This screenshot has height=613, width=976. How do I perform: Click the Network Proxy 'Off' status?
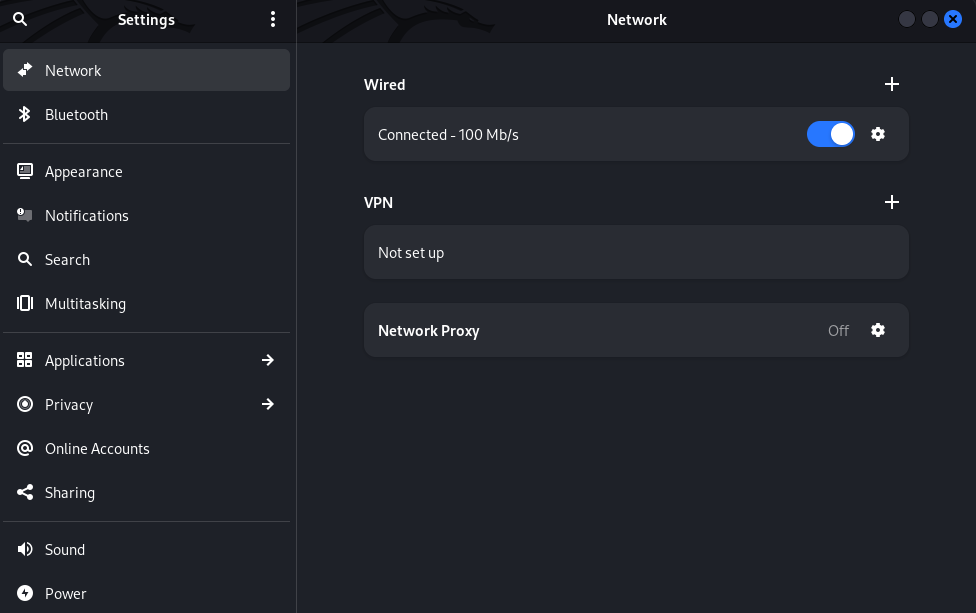point(838,330)
